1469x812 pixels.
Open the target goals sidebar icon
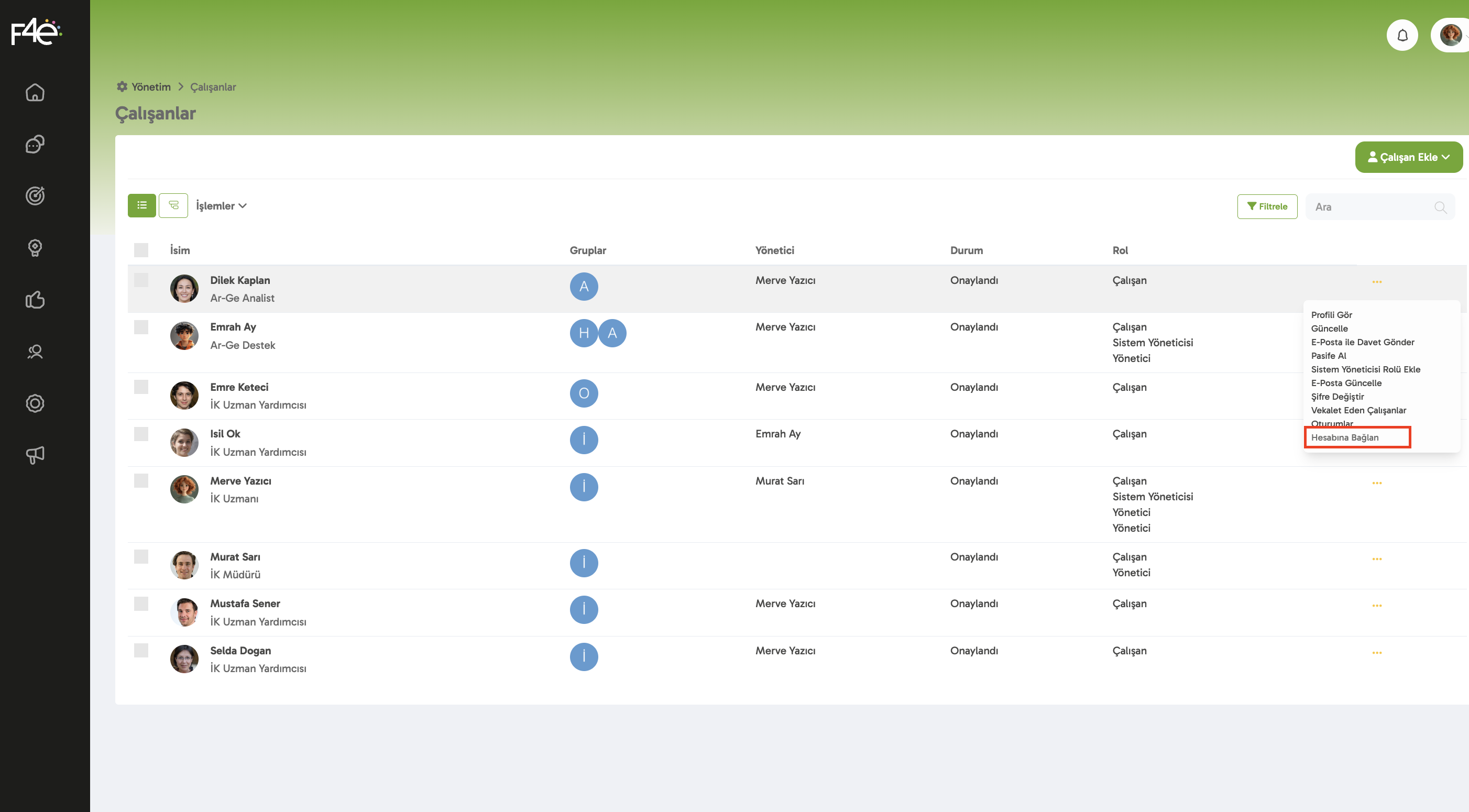tap(35, 196)
